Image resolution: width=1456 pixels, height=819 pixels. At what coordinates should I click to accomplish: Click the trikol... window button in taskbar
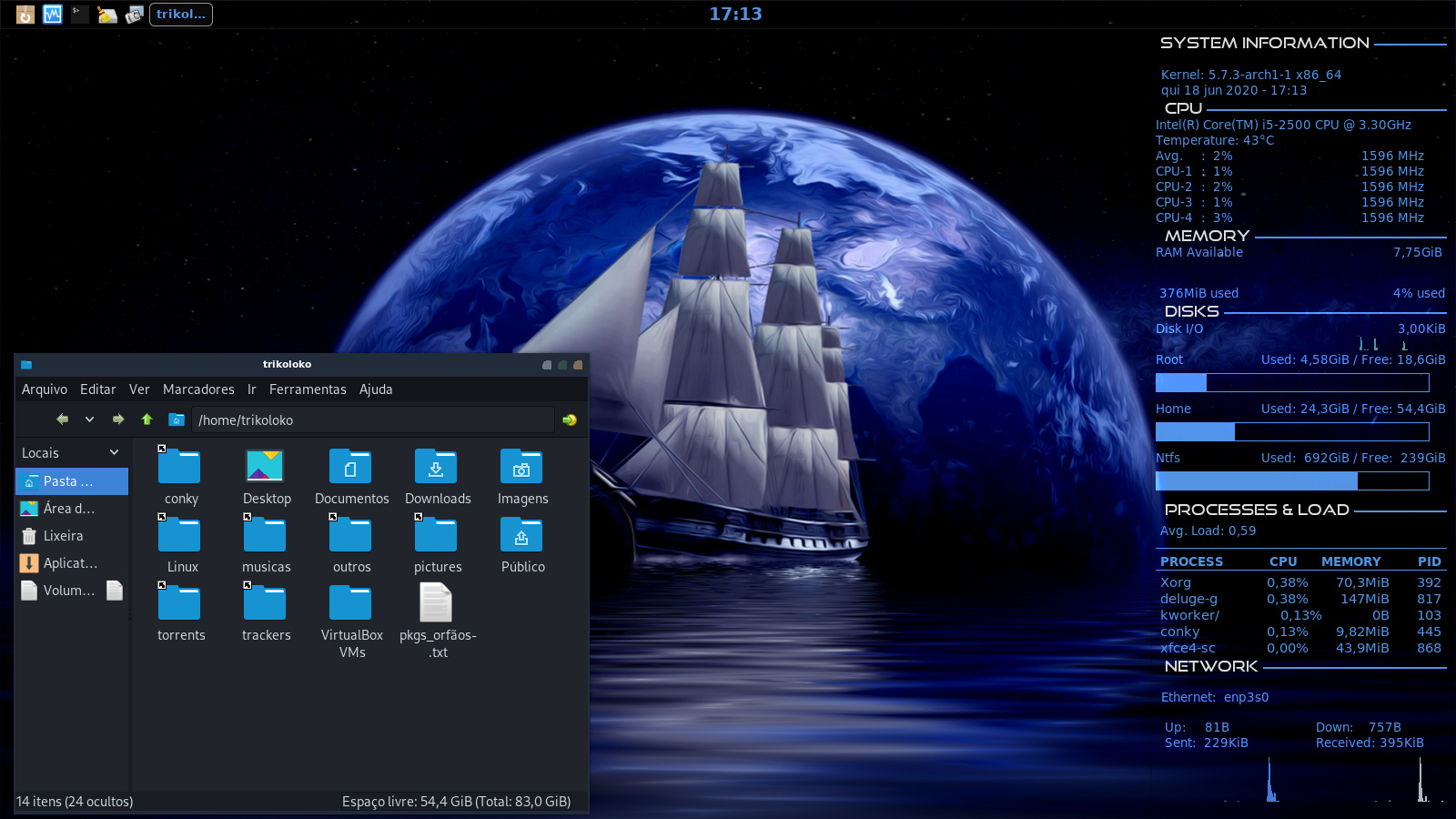(x=181, y=15)
